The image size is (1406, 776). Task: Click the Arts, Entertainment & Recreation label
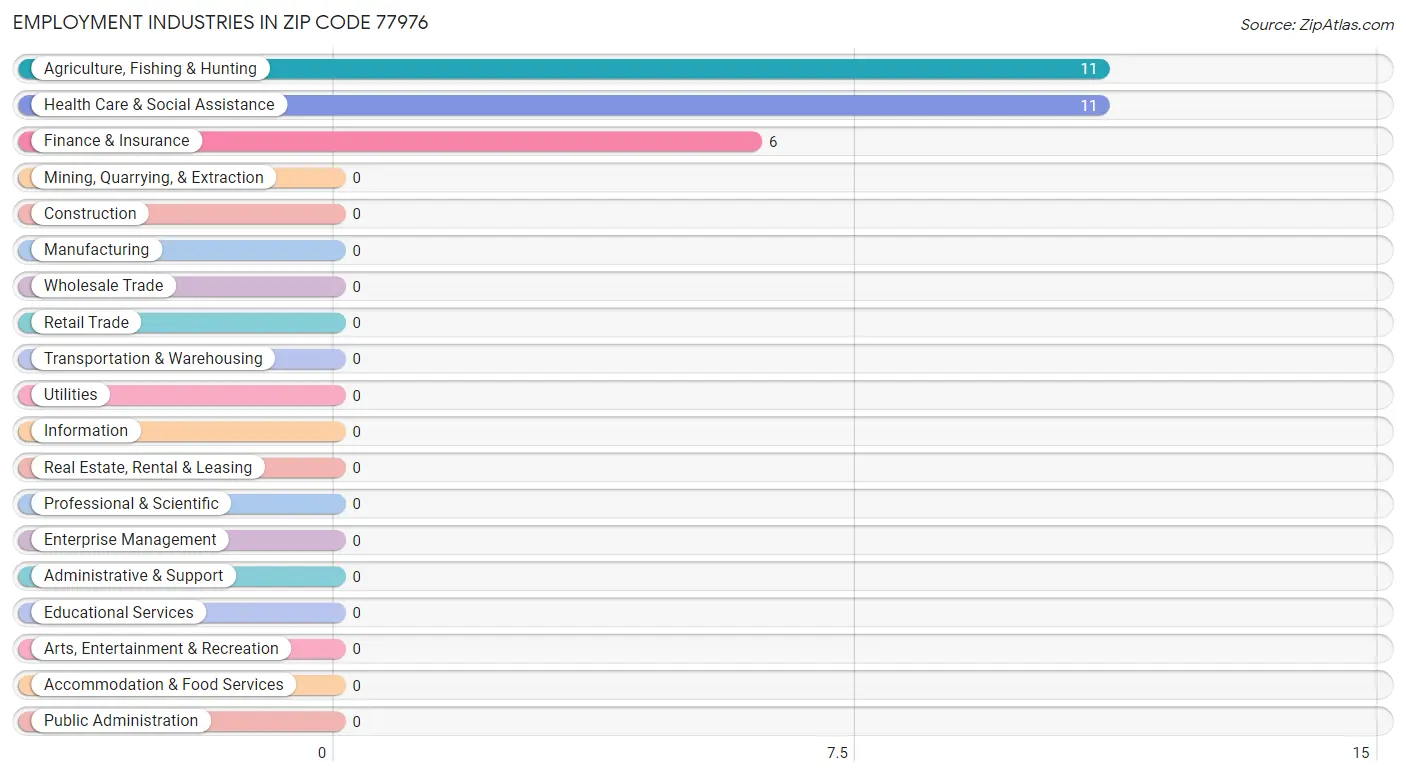click(x=161, y=648)
